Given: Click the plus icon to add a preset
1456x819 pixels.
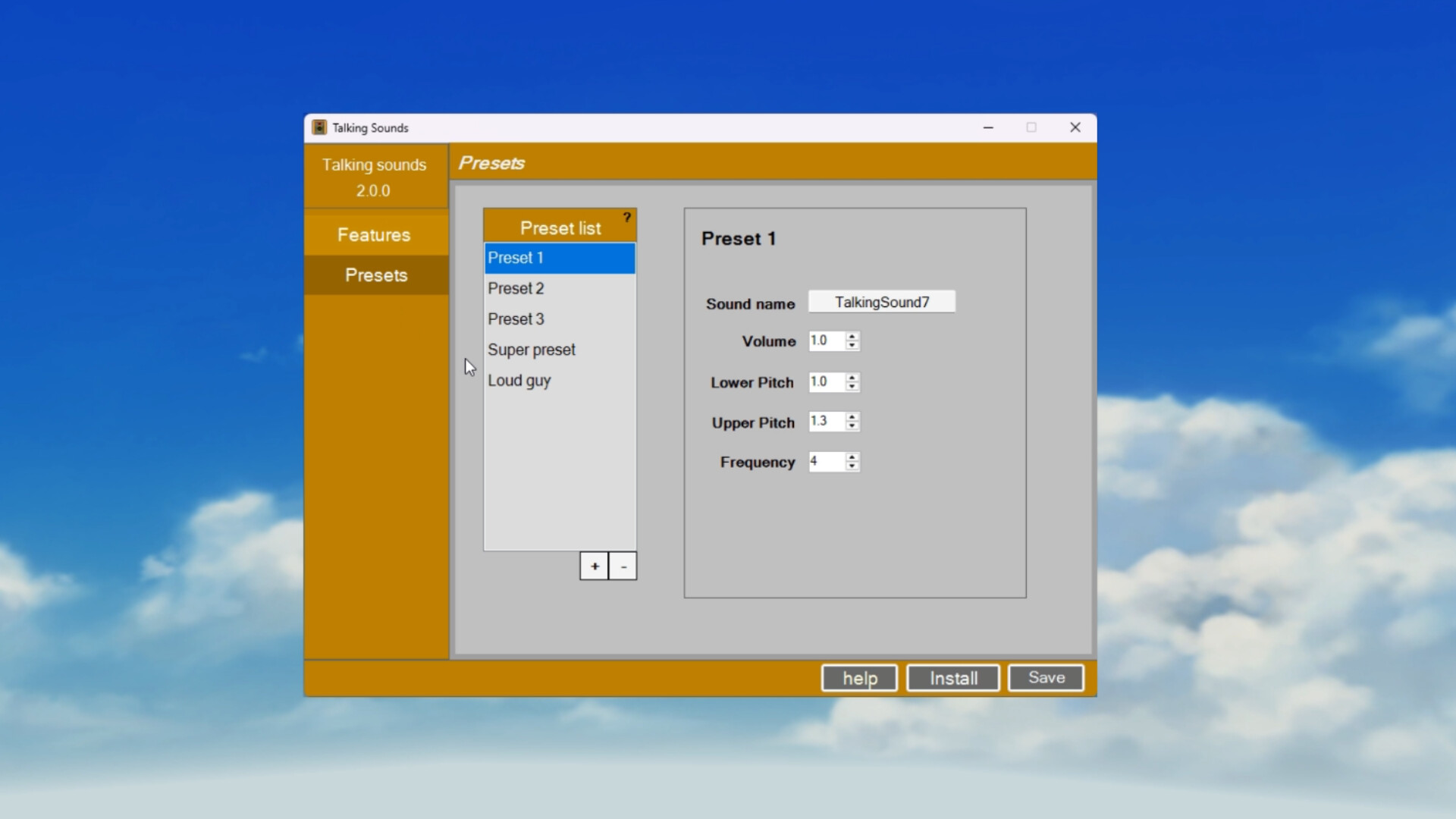Looking at the screenshot, I should [595, 566].
